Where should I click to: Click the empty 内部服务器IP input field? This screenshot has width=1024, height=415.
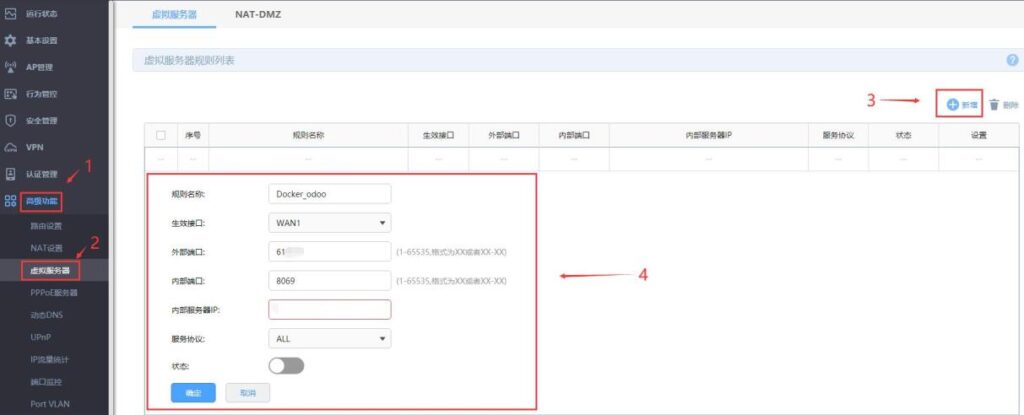coord(330,310)
